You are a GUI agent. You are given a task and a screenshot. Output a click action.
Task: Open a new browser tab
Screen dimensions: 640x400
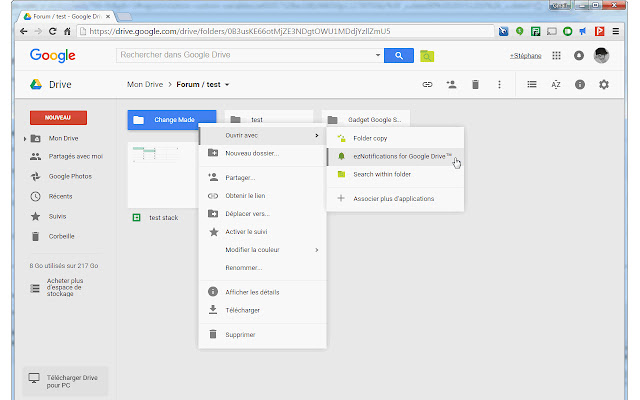click(124, 17)
